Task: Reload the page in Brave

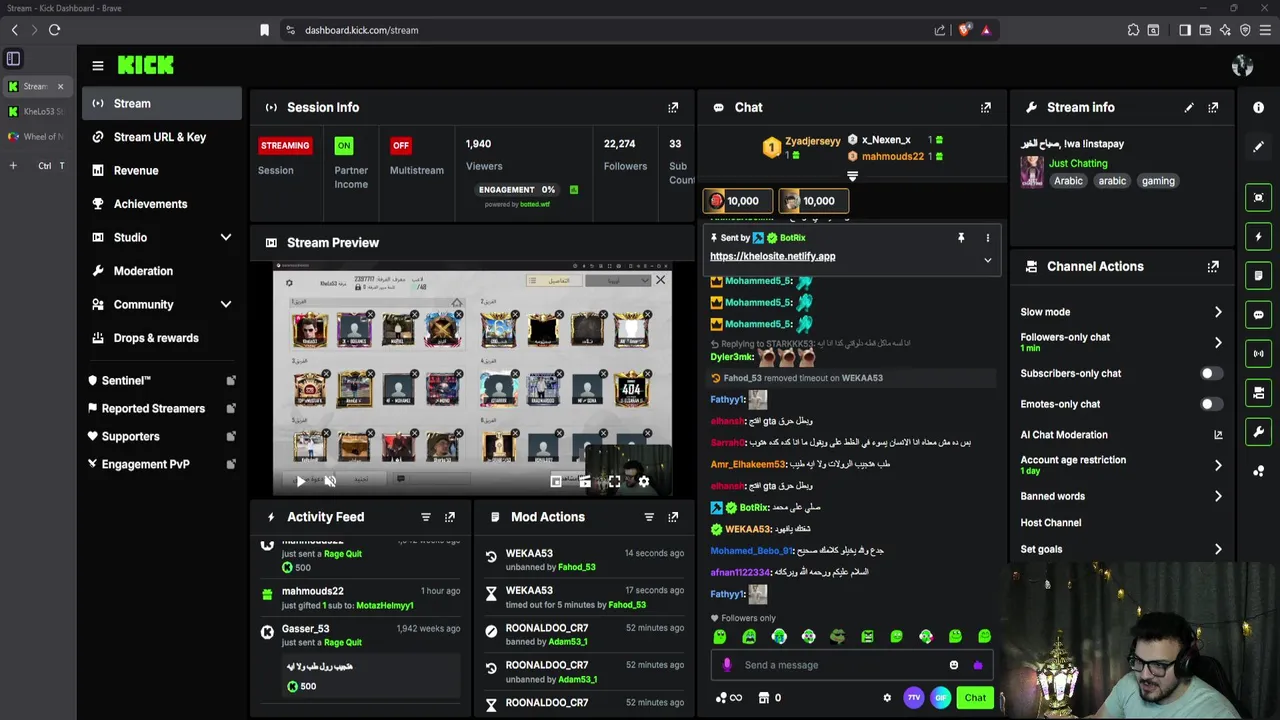Action: pyautogui.click(x=54, y=30)
